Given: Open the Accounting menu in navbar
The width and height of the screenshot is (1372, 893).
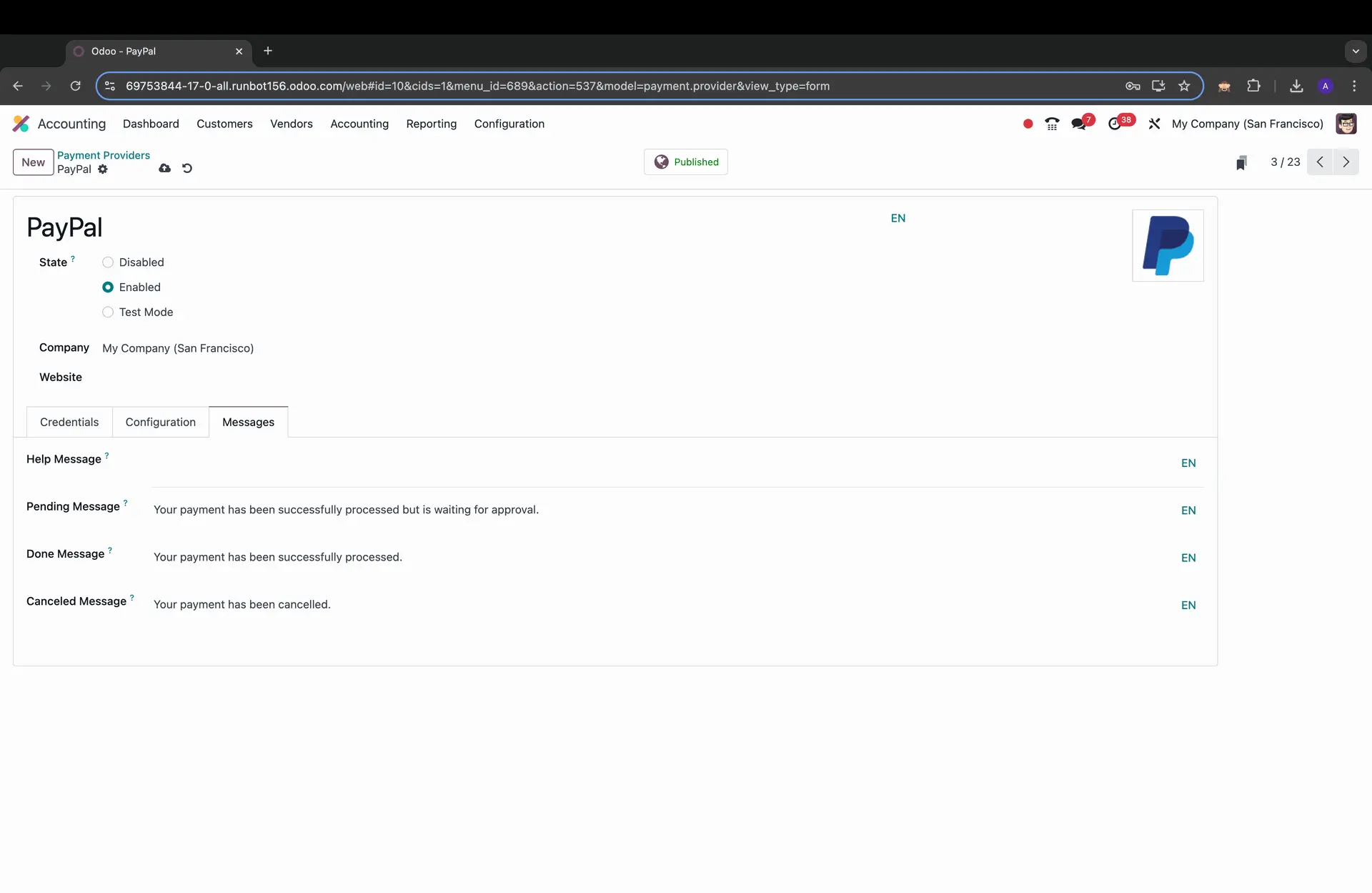Looking at the screenshot, I should coord(359,124).
